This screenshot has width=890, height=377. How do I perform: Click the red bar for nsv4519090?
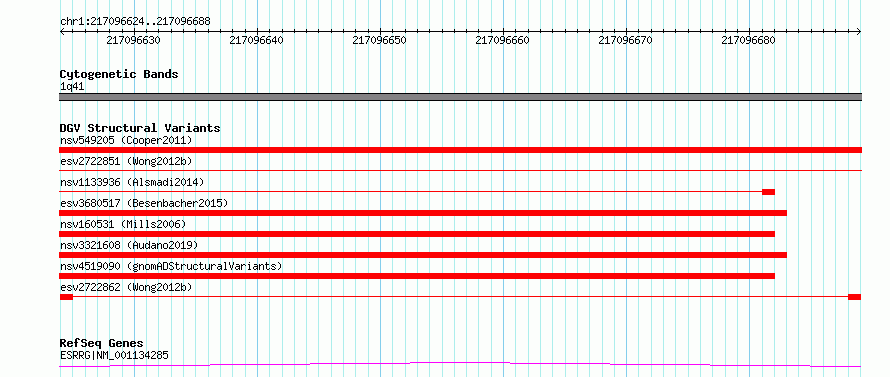[x=417, y=276]
